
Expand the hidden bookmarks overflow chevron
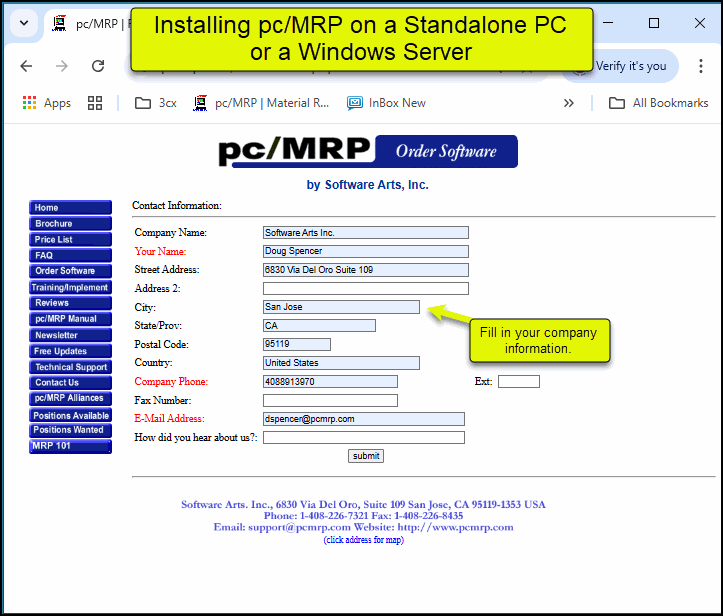coord(569,103)
